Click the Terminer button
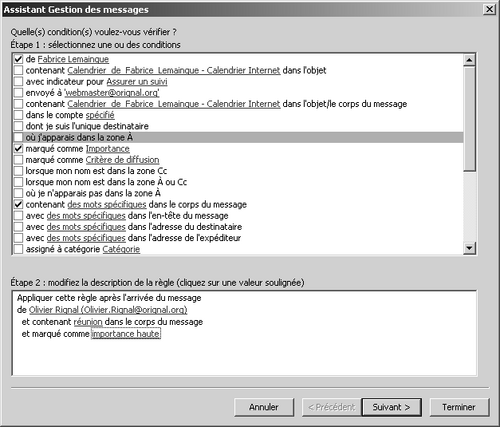 click(459, 407)
